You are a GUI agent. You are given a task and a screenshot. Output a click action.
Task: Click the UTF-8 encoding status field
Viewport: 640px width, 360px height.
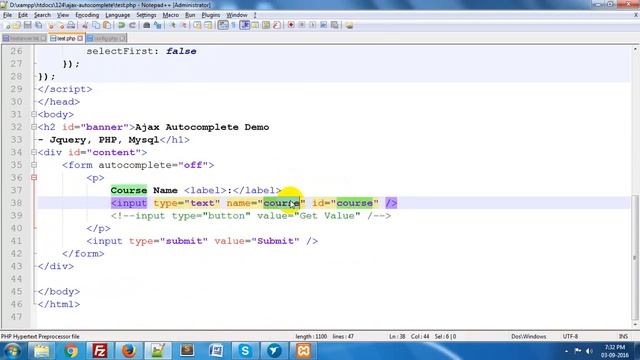click(x=570, y=336)
